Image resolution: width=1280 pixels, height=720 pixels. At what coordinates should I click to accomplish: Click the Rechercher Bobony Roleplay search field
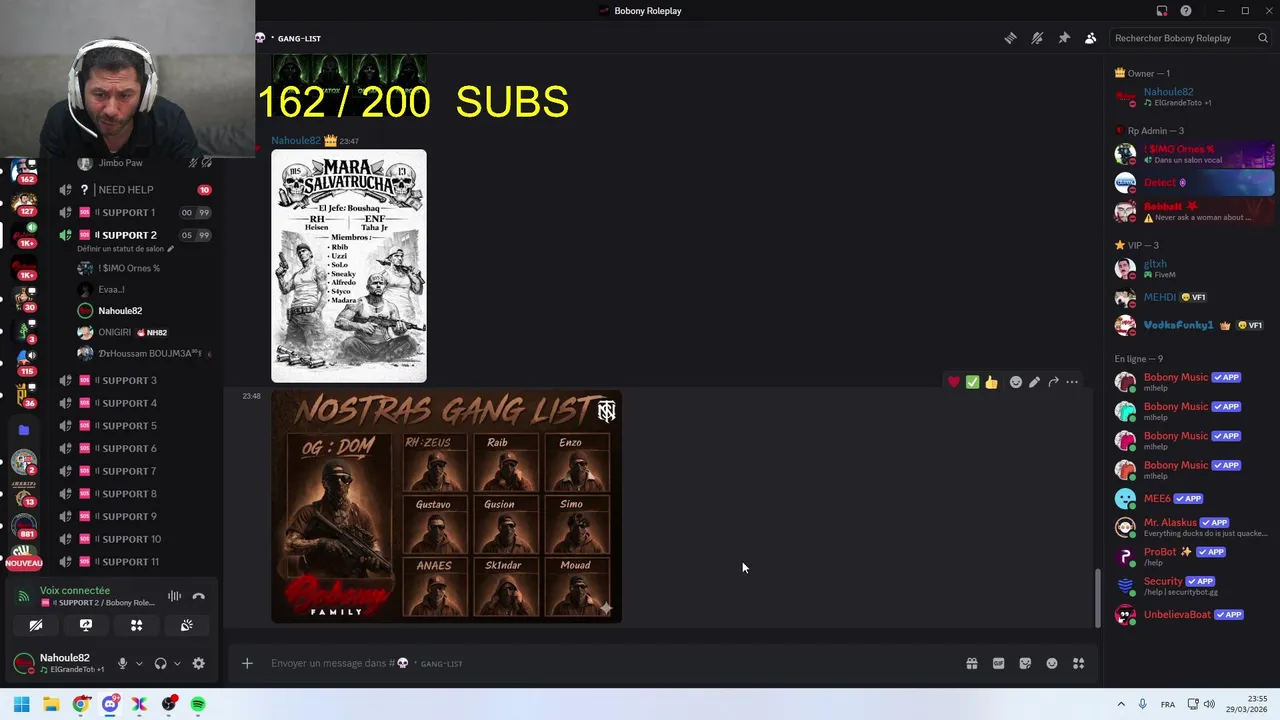point(1189,38)
